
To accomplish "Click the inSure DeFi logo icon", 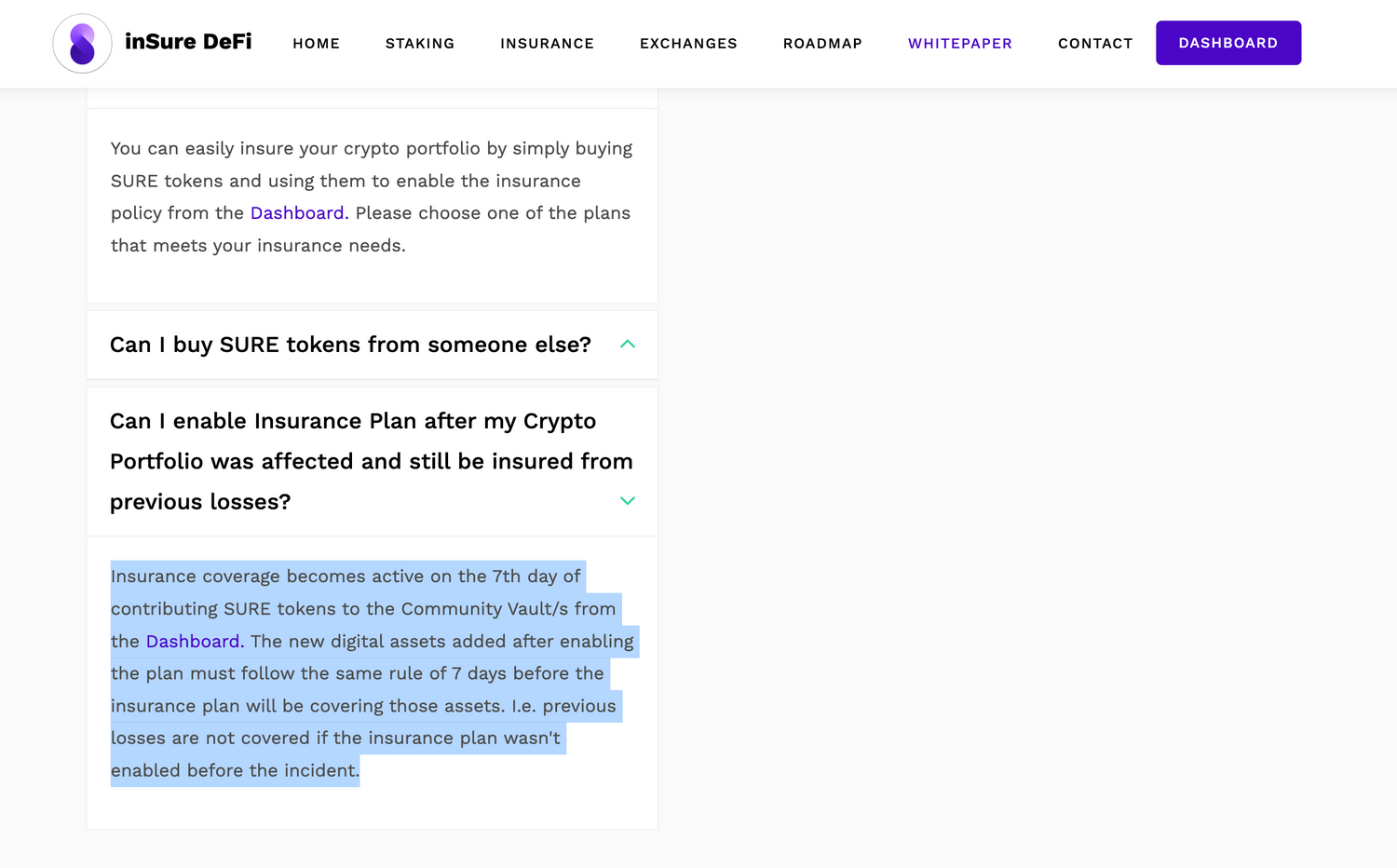I will pos(82,44).
